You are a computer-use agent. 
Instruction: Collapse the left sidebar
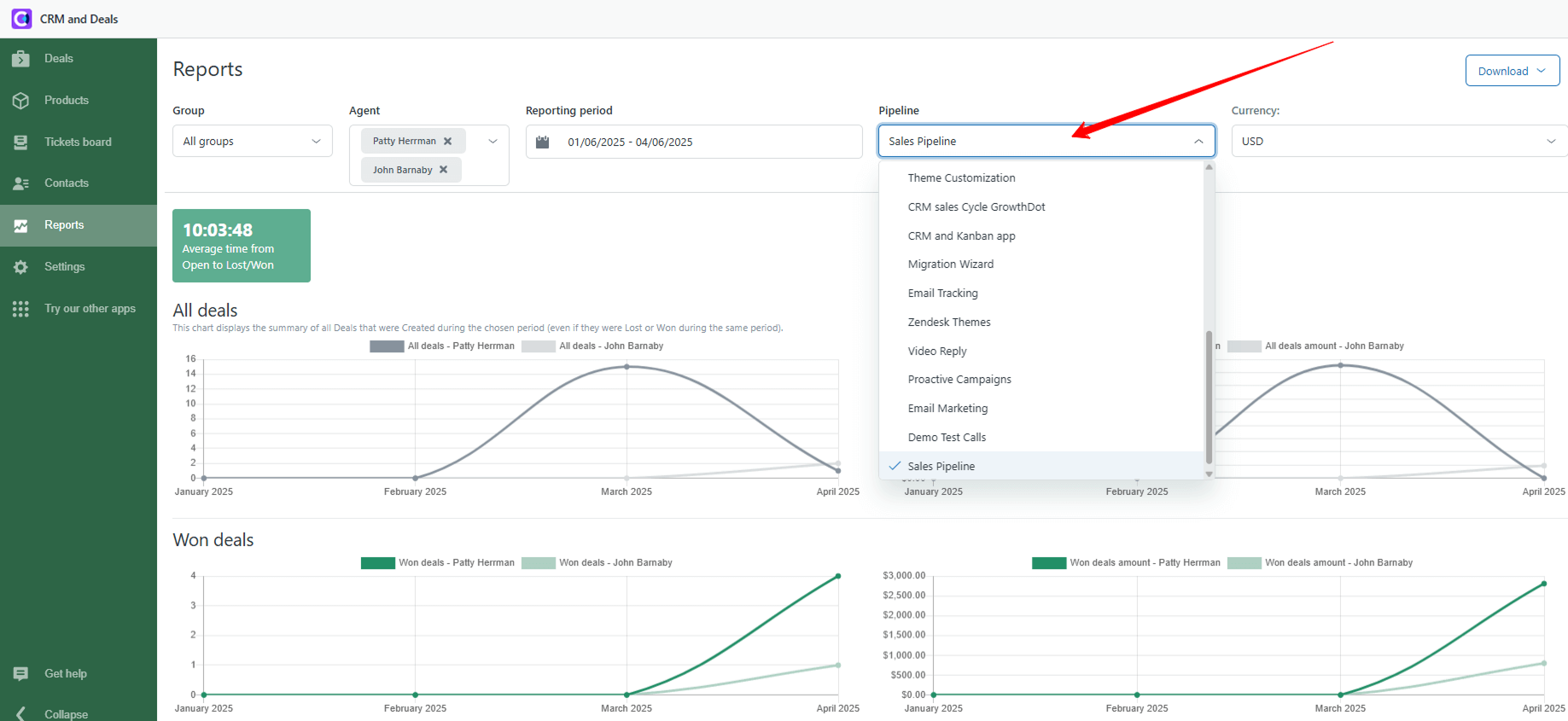21,713
